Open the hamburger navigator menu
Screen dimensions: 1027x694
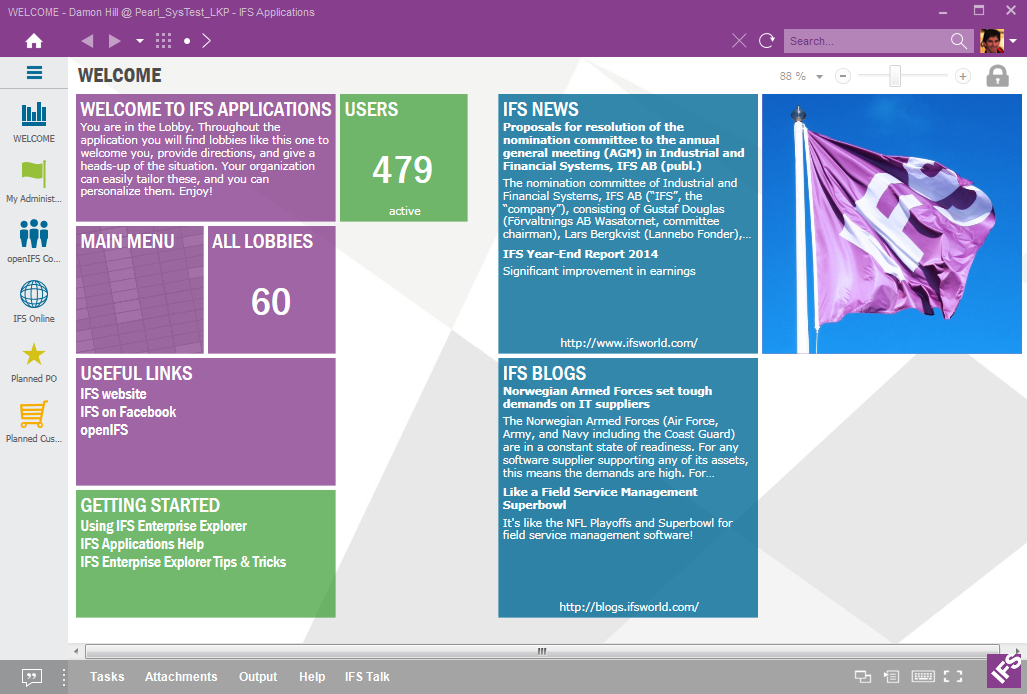34,73
